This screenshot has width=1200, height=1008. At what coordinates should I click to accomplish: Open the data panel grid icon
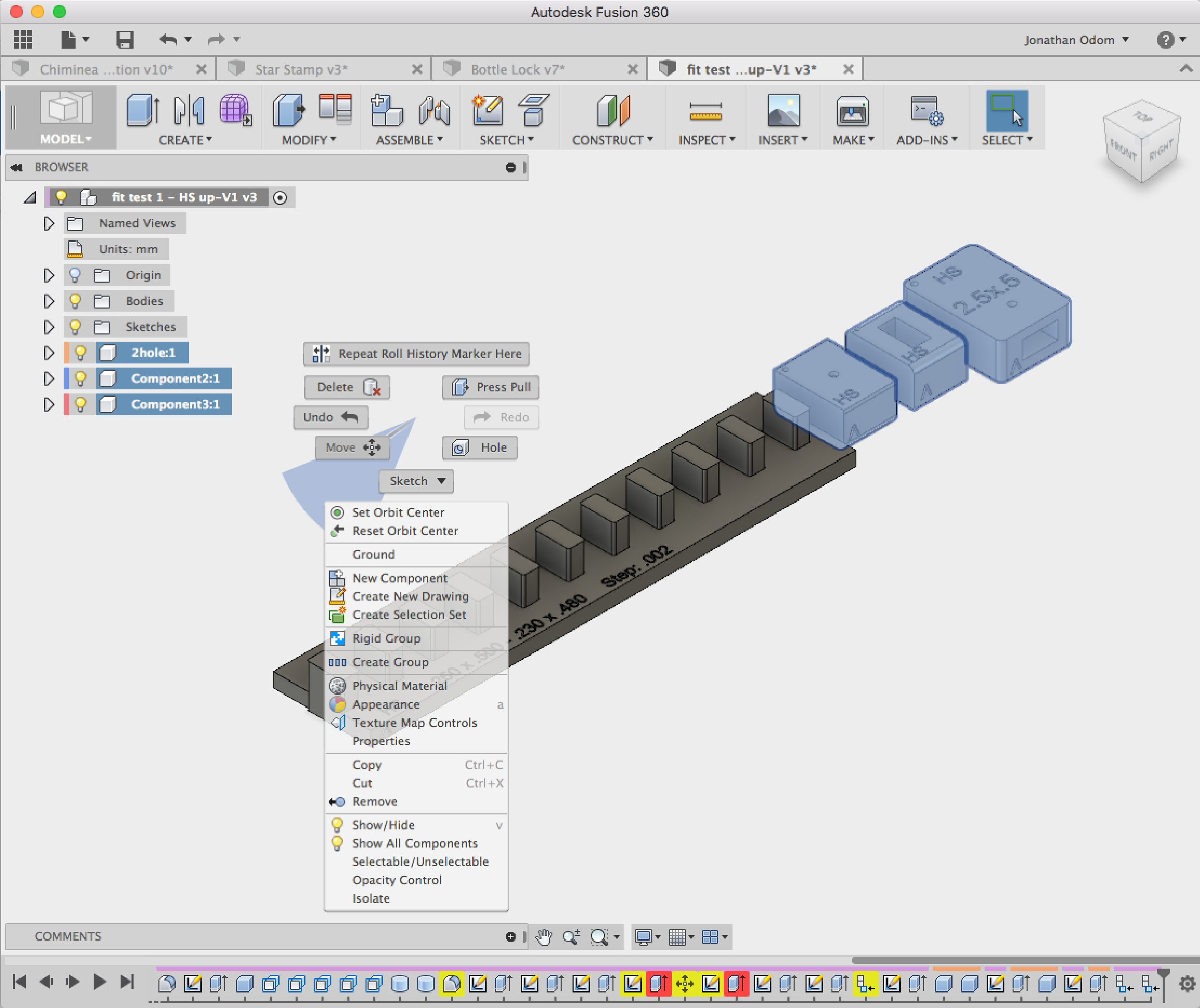23,39
